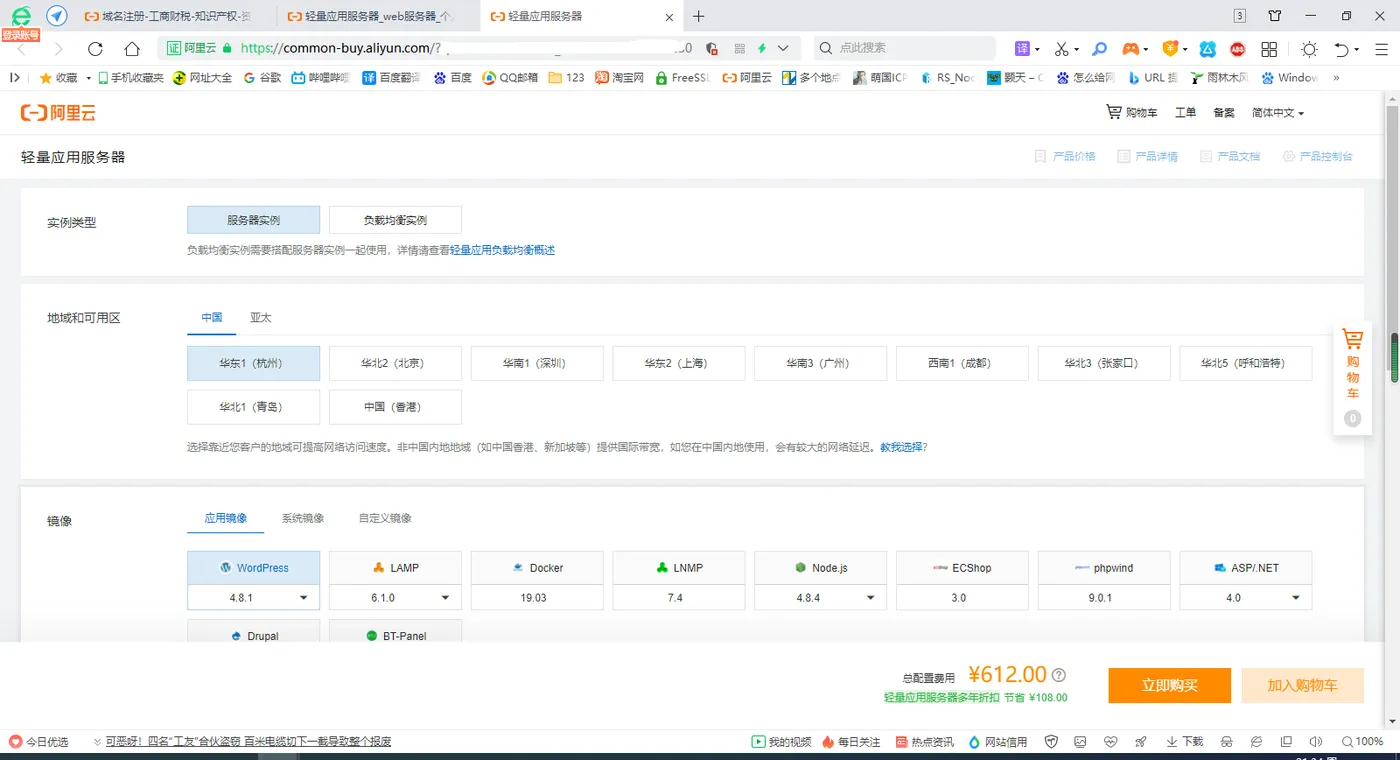
Task: Click the blue magnifier extension icon
Action: point(1099,48)
